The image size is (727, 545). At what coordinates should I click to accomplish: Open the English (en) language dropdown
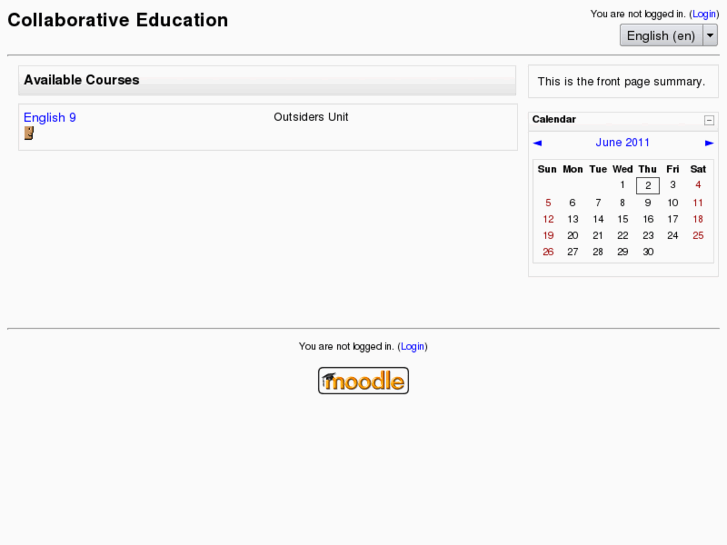(x=669, y=35)
